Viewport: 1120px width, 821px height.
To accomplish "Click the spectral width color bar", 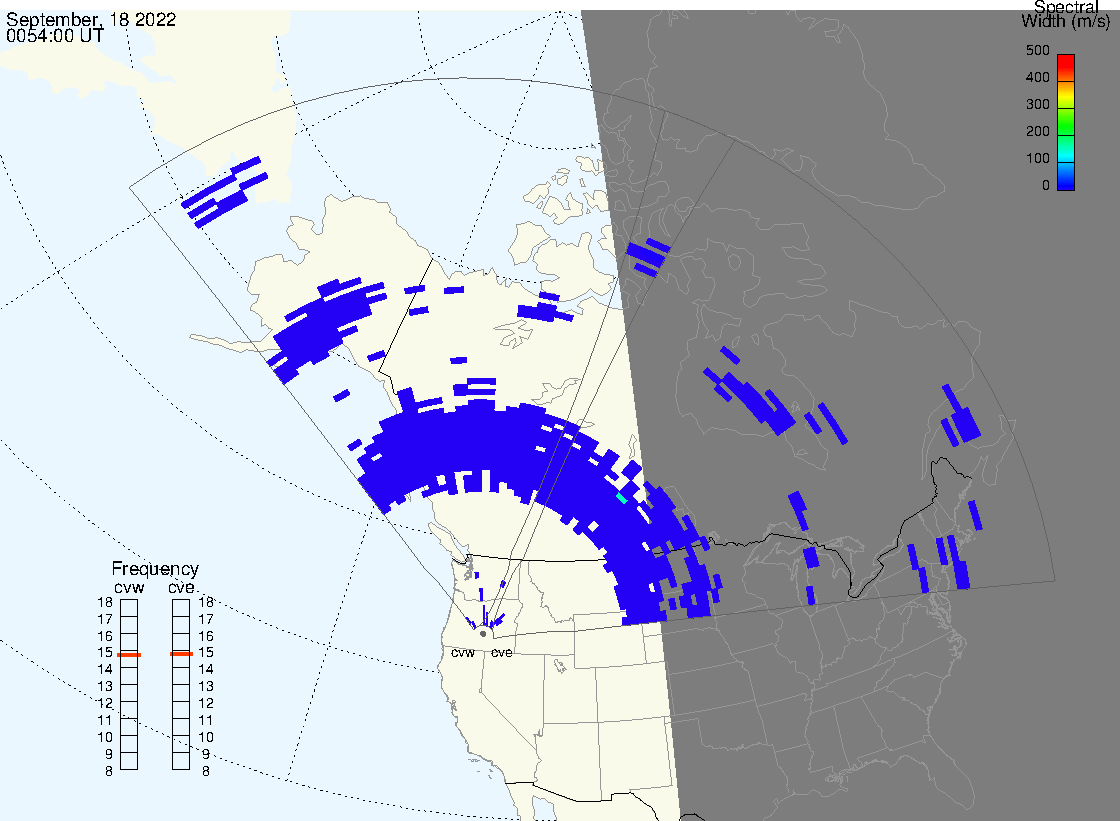I will pyautogui.click(x=1066, y=122).
